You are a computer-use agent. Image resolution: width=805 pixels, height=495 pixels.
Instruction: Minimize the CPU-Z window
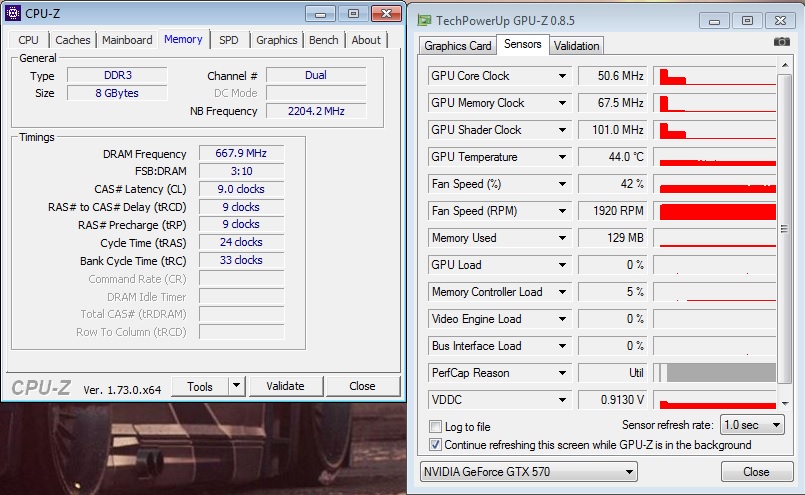pos(320,13)
